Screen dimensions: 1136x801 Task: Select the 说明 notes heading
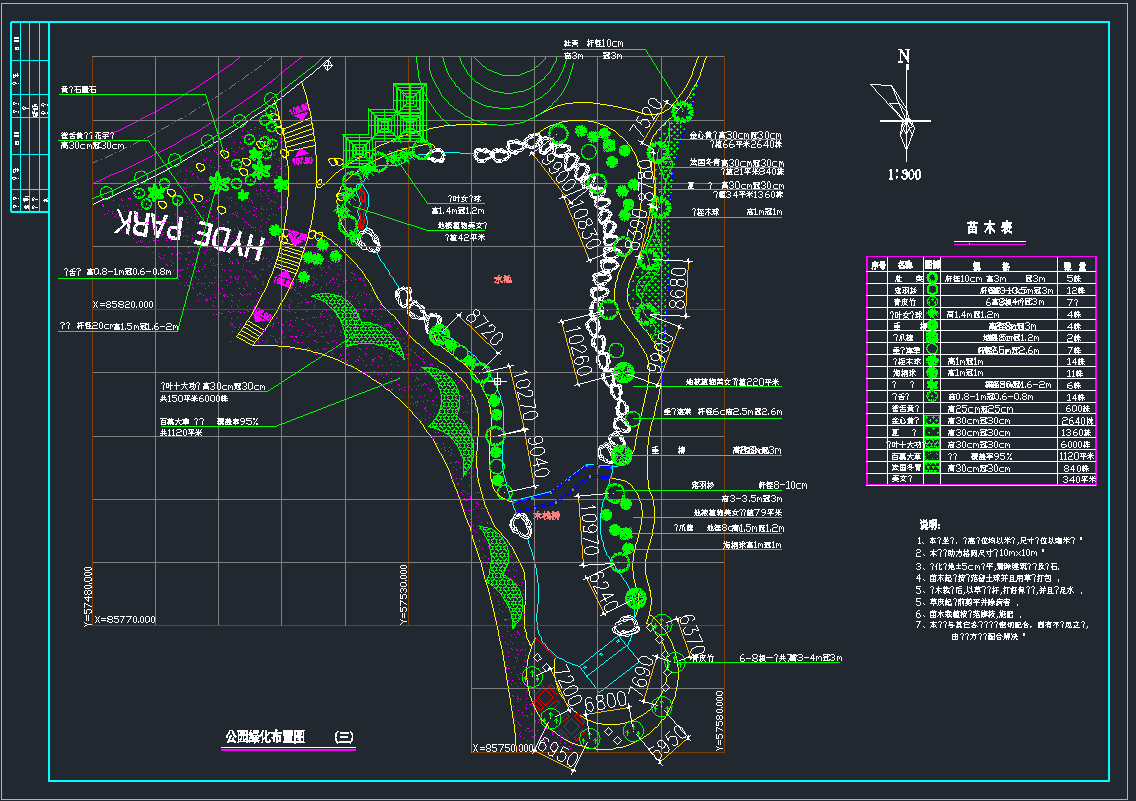point(931,524)
